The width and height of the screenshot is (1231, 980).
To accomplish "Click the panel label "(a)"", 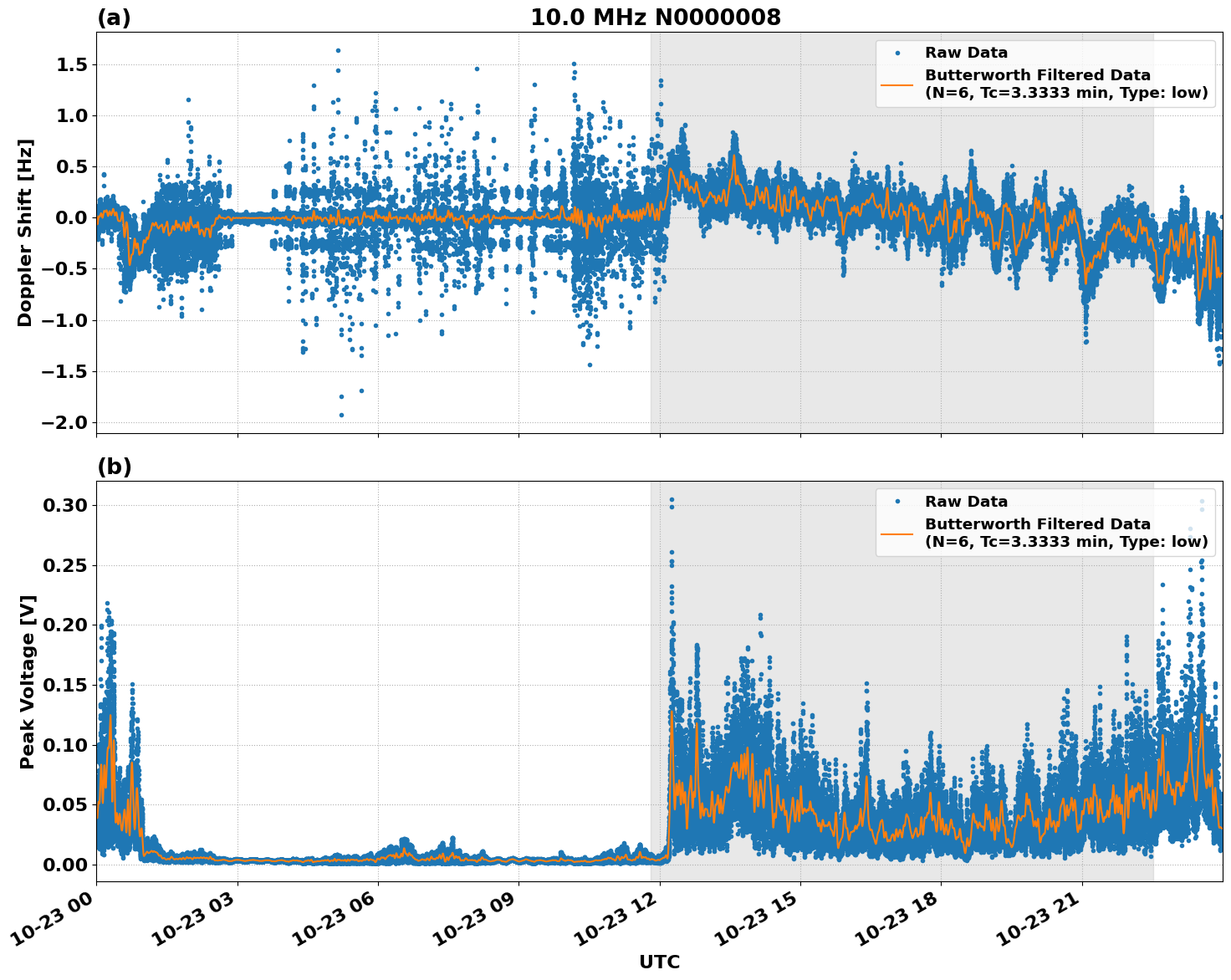I will (114, 18).
